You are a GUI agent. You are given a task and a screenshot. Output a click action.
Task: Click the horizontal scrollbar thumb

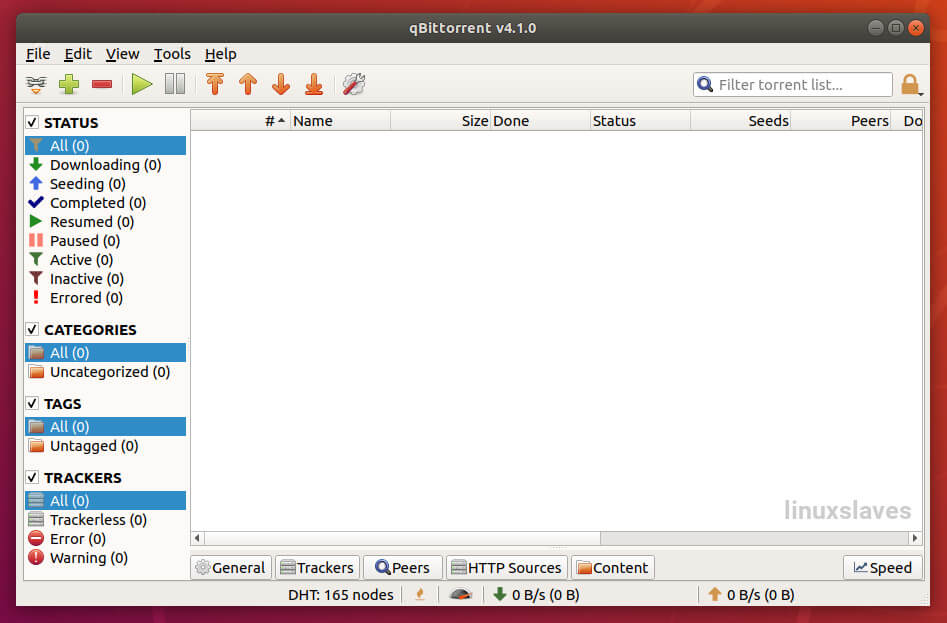point(403,538)
